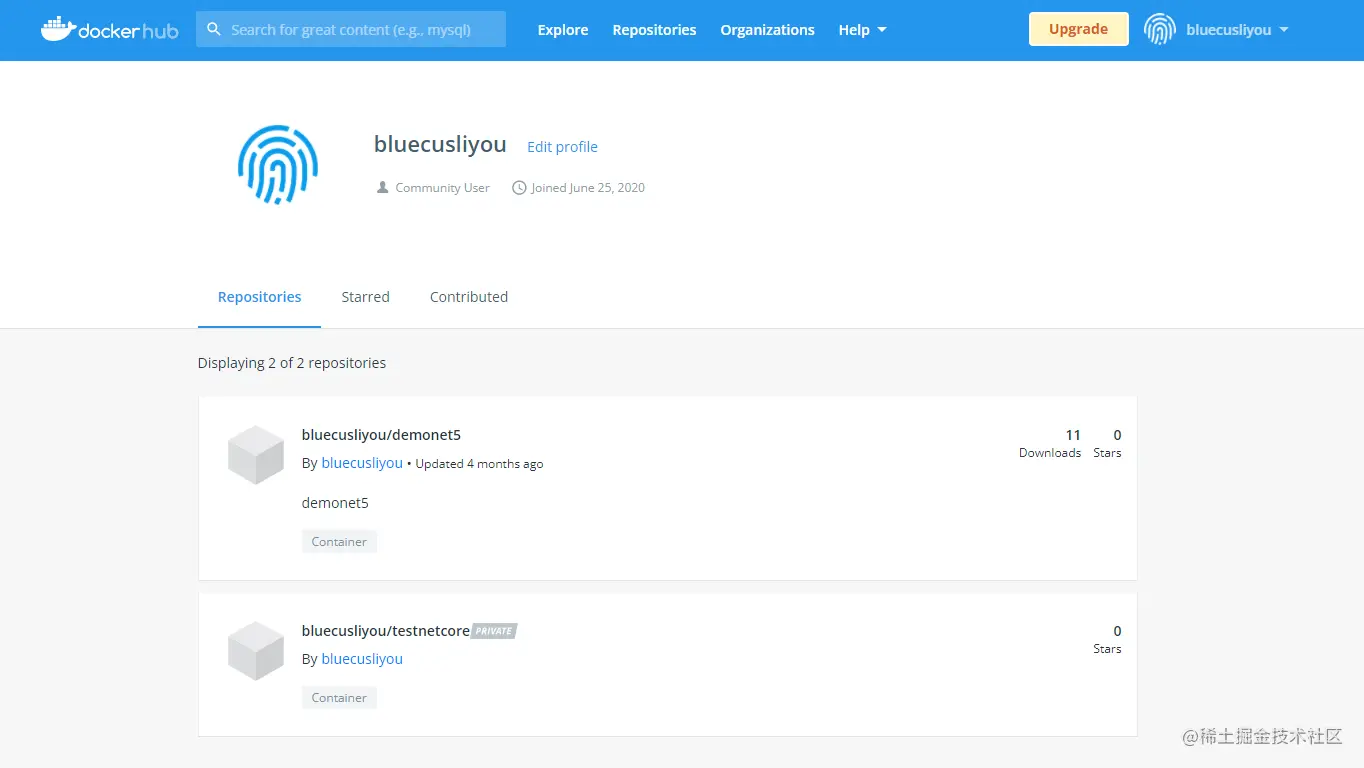Image resolution: width=1364 pixels, height=768 pixels.
Task: Click the bluecusliyou author link under demonet5
Action: pyautogui.click(x=362, y=463)
